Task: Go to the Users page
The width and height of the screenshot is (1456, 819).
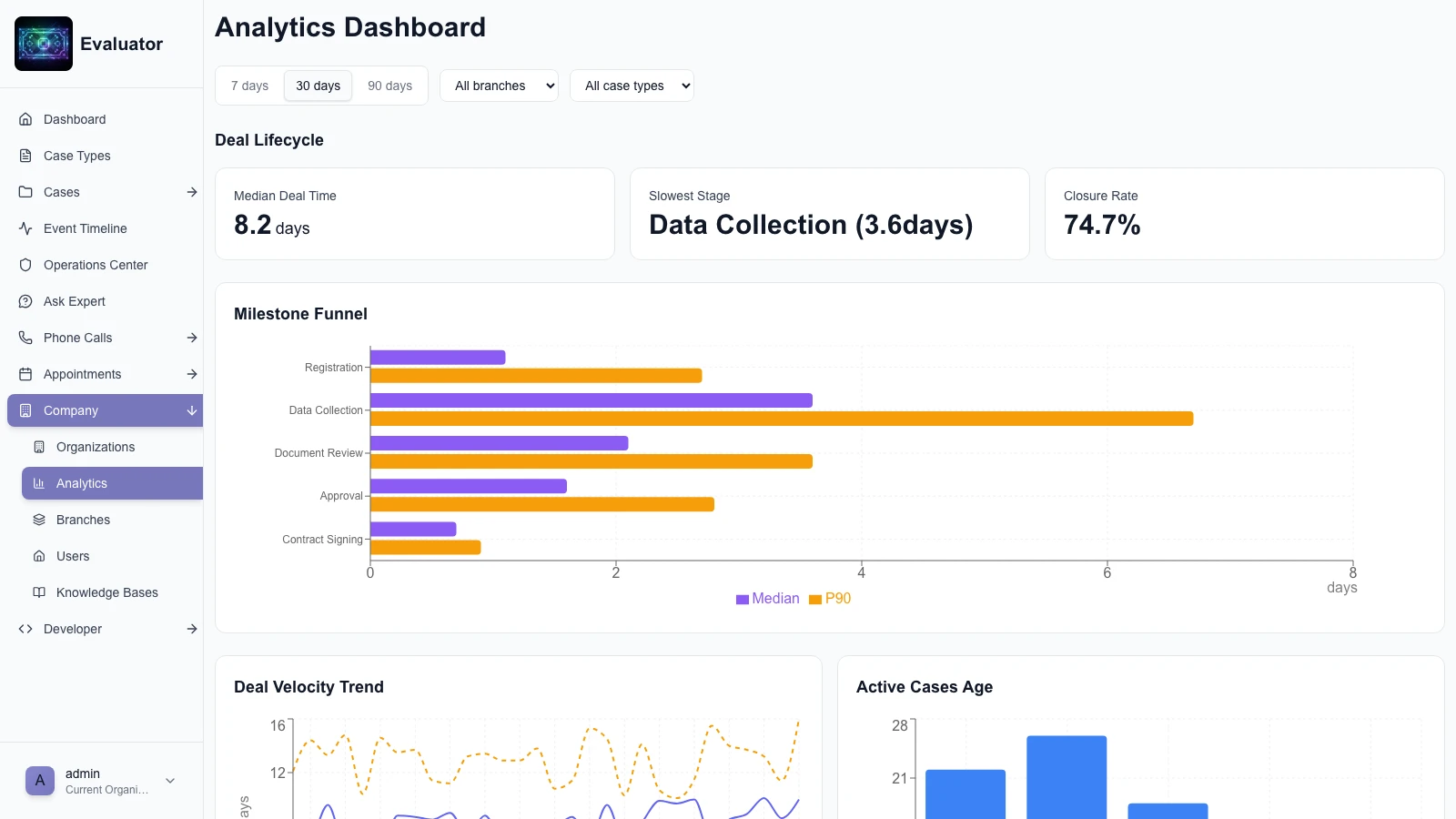Action: [73, 556]
